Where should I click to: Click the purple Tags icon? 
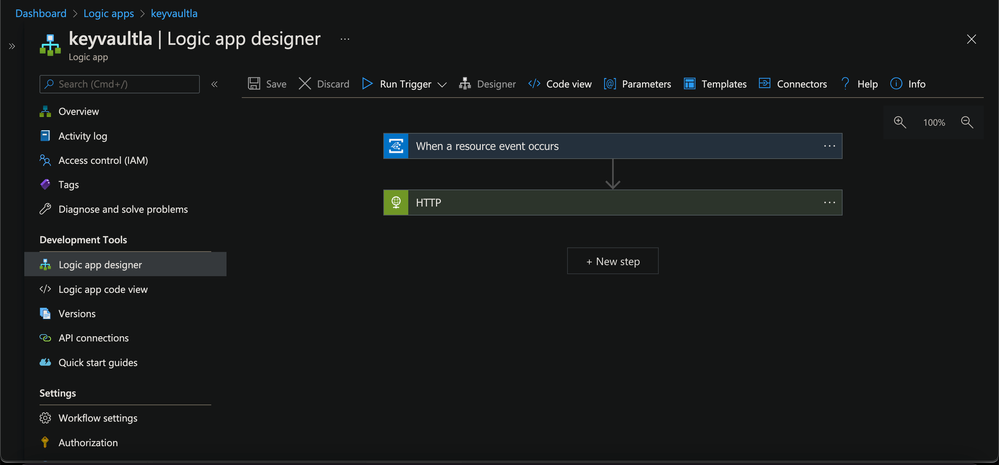click(x=45, y=185)
